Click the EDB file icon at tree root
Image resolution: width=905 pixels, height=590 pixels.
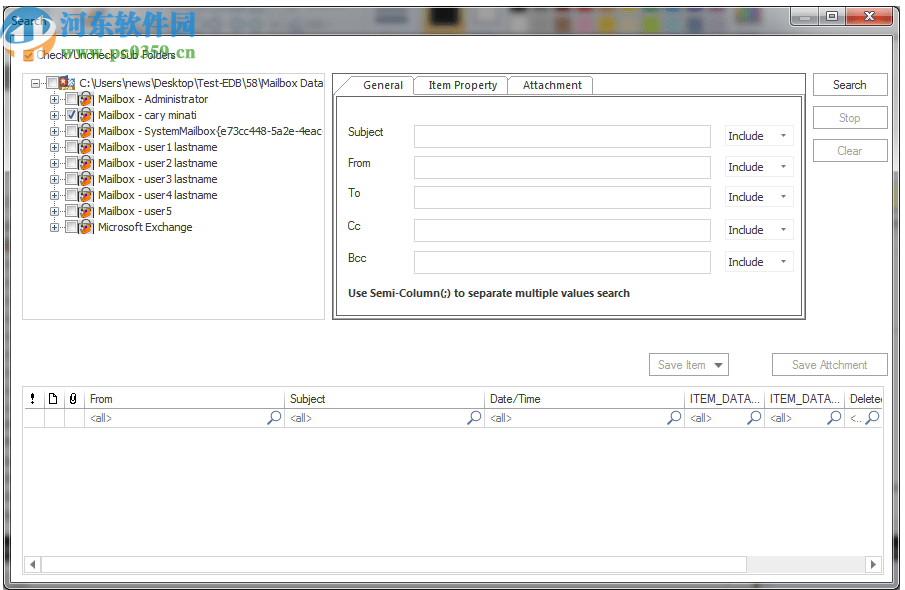67,83
